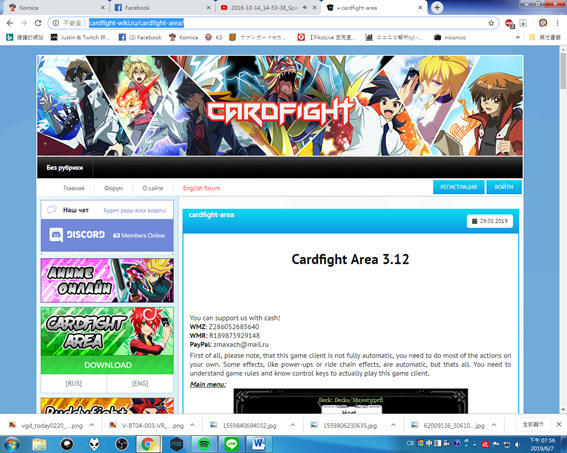The image size is (567, 453).
Task: Open the red adblock extension icon
Action: click(509, 23)
